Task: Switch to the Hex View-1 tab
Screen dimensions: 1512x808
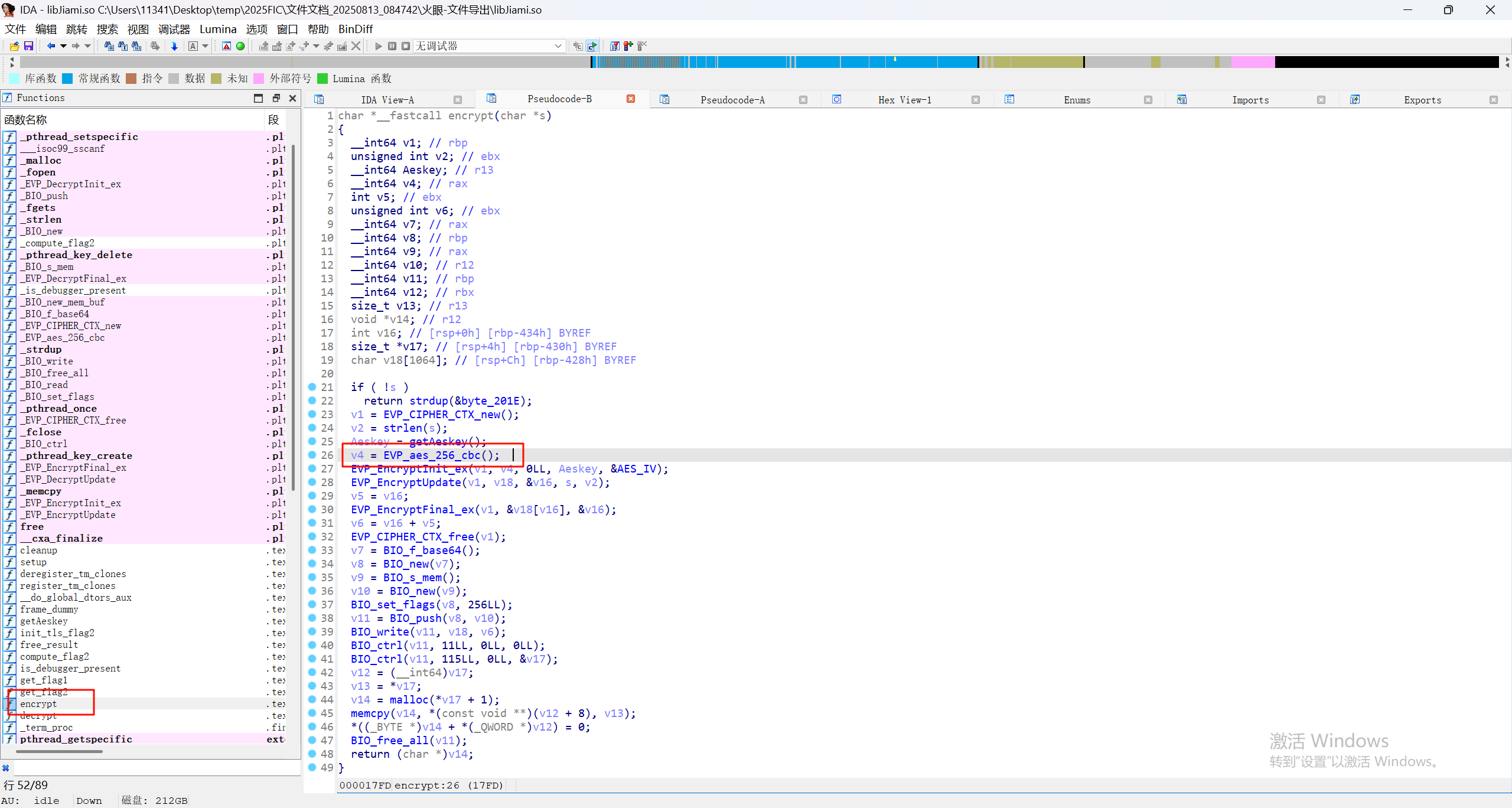Action: [x=904, y=100]
